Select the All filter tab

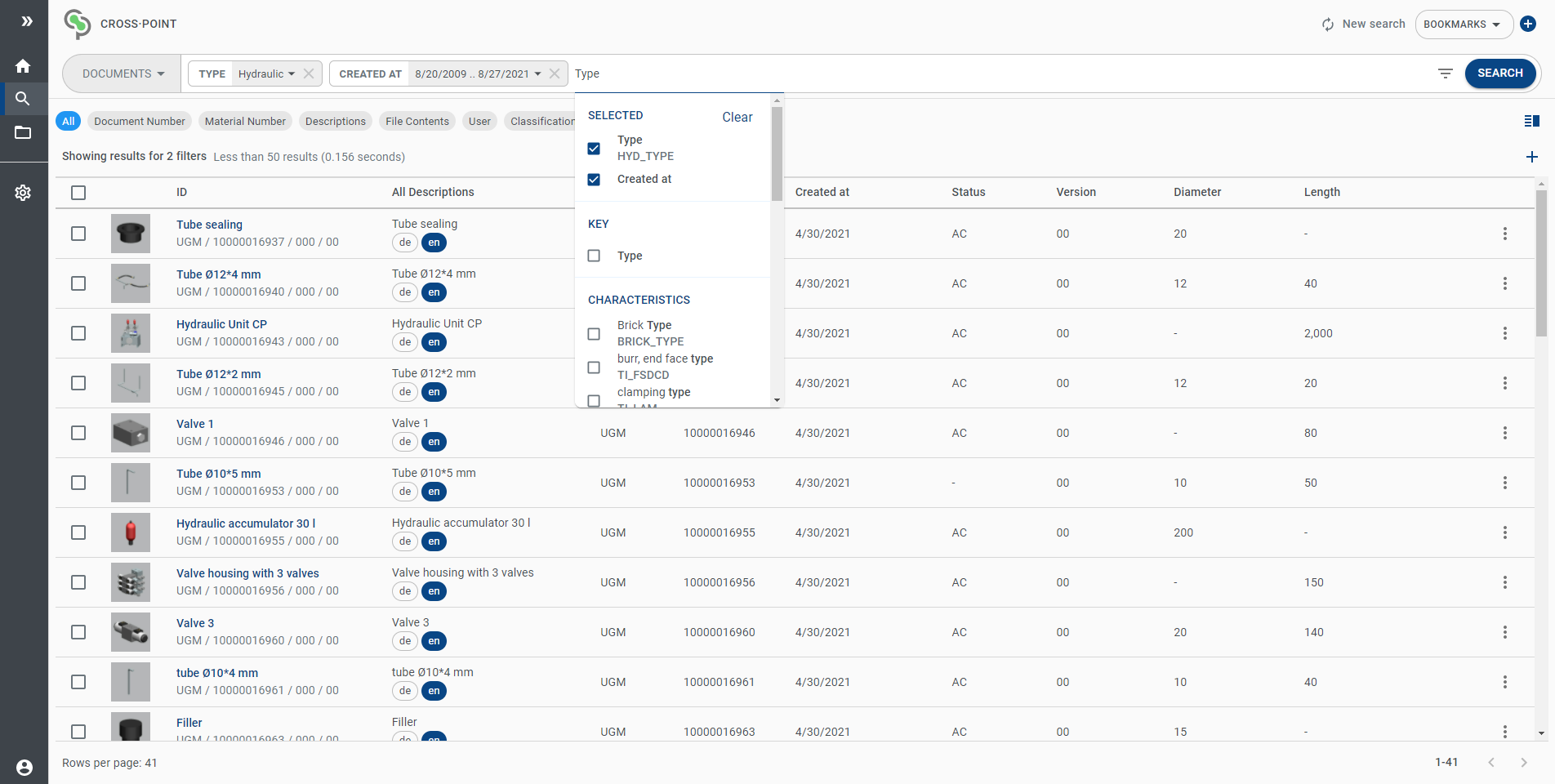point(69,121)
